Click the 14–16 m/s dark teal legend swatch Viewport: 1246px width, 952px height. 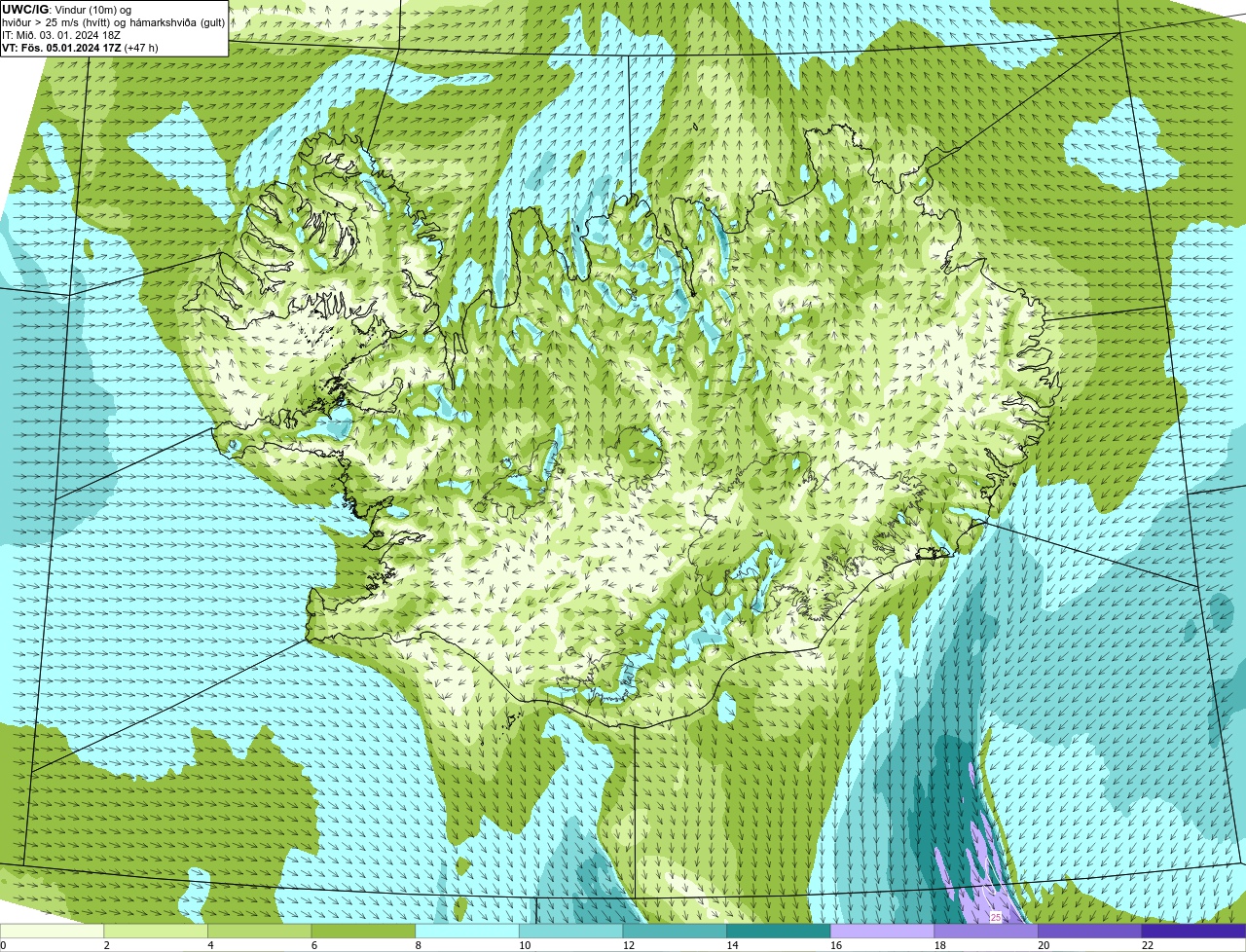[x=779, y=931]
